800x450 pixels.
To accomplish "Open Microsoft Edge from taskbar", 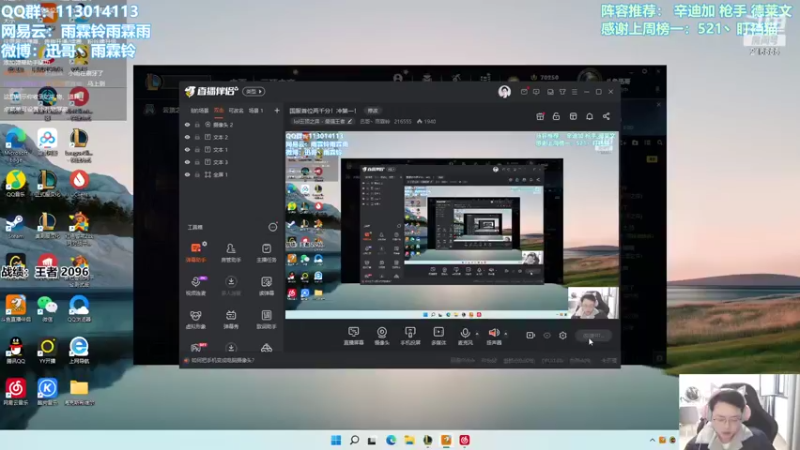I will [x=391, y=440].
